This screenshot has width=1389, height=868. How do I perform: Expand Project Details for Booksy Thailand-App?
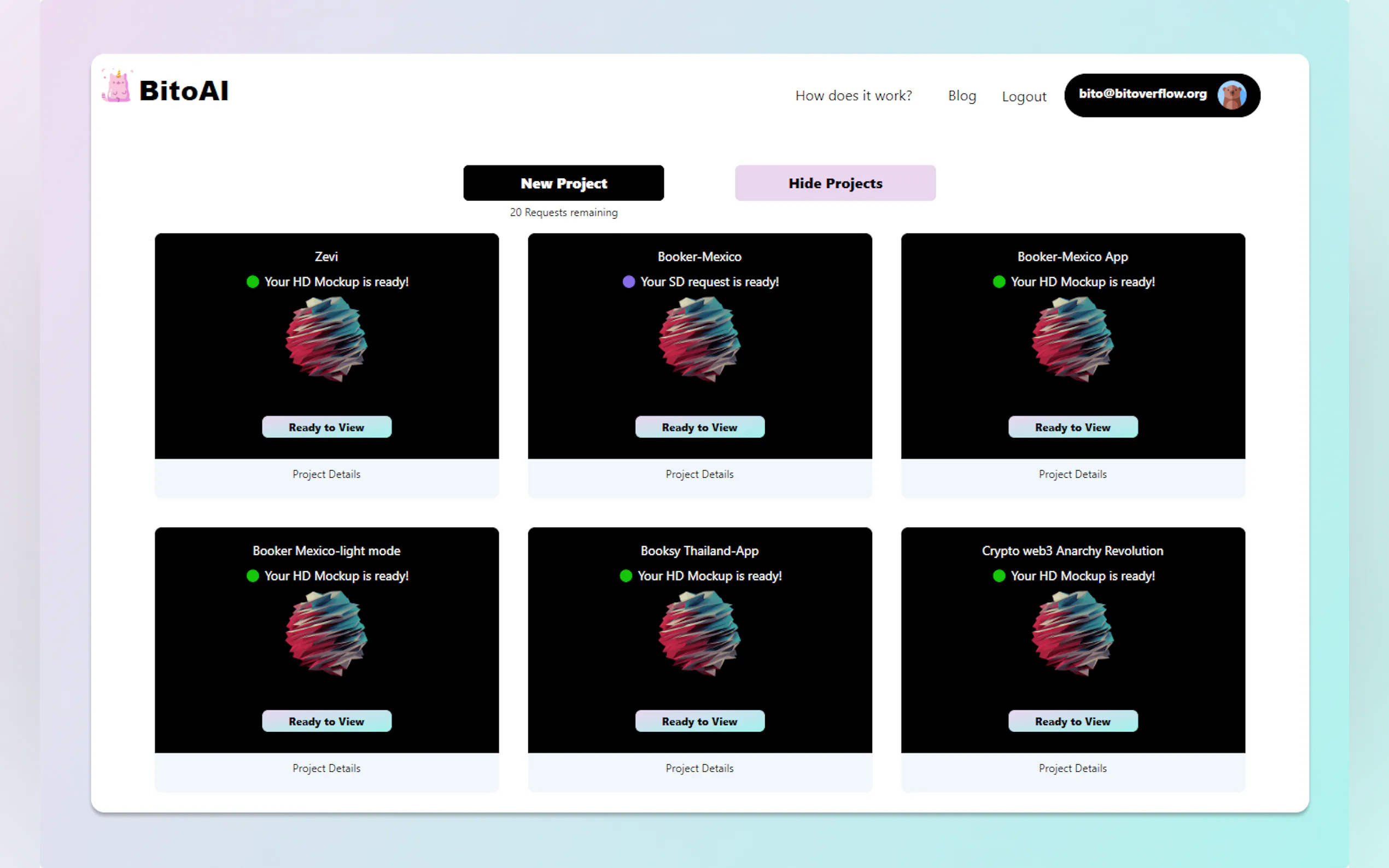699,768
